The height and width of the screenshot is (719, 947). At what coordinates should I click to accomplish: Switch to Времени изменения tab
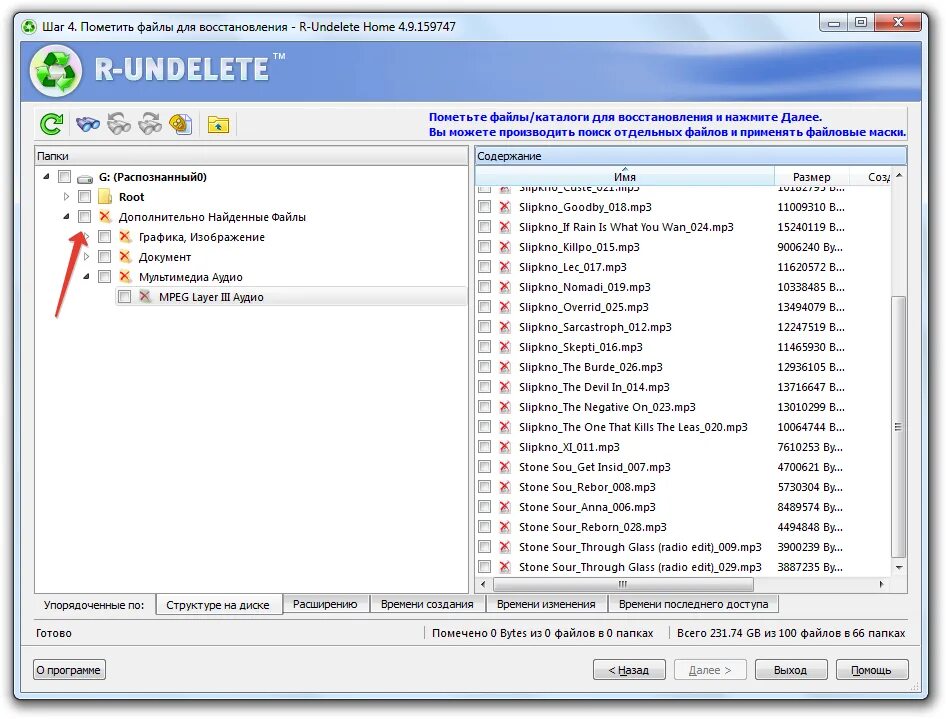click(x=546, y=604)
